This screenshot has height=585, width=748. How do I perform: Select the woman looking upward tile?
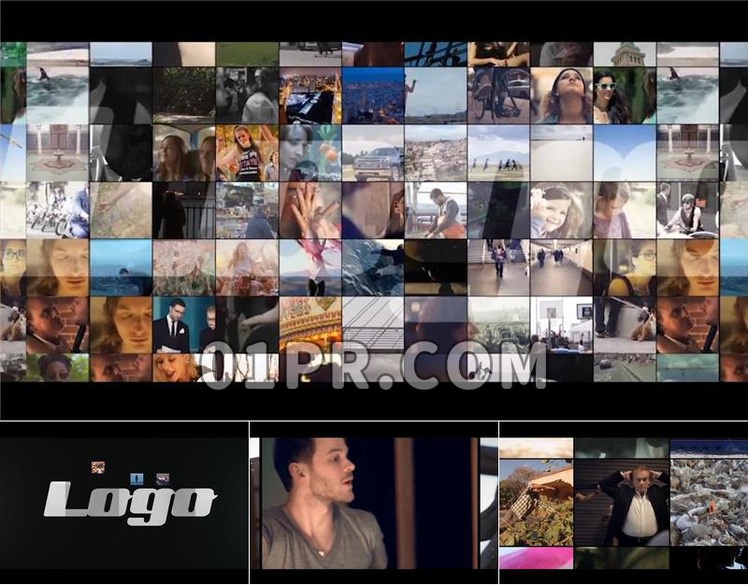[561, 95]
